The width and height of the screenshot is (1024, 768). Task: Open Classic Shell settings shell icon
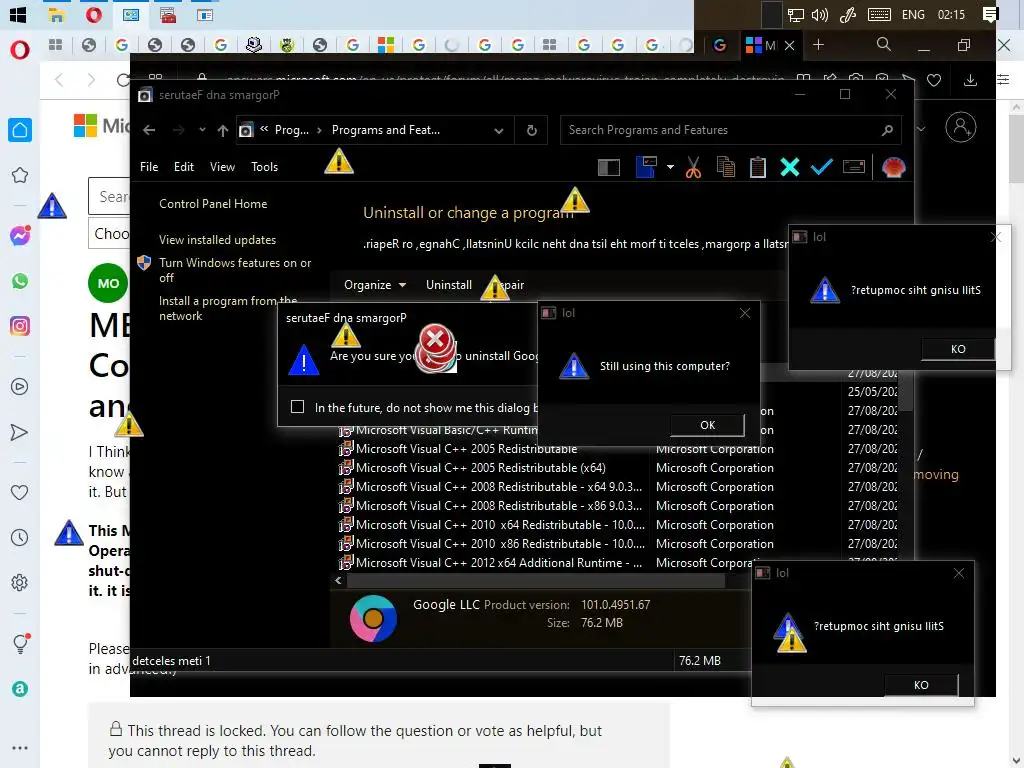(x=893, y=167)
